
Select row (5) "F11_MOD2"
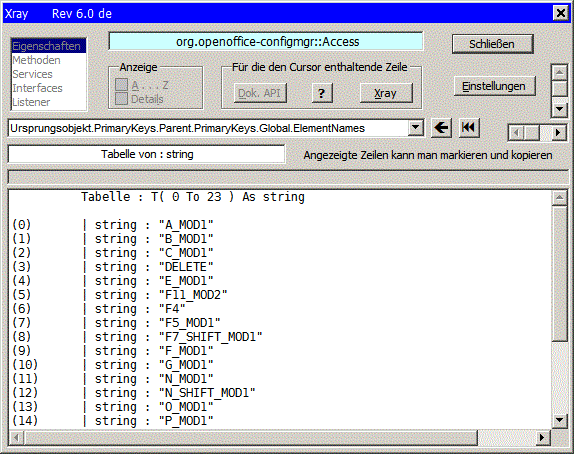point(280,295)
